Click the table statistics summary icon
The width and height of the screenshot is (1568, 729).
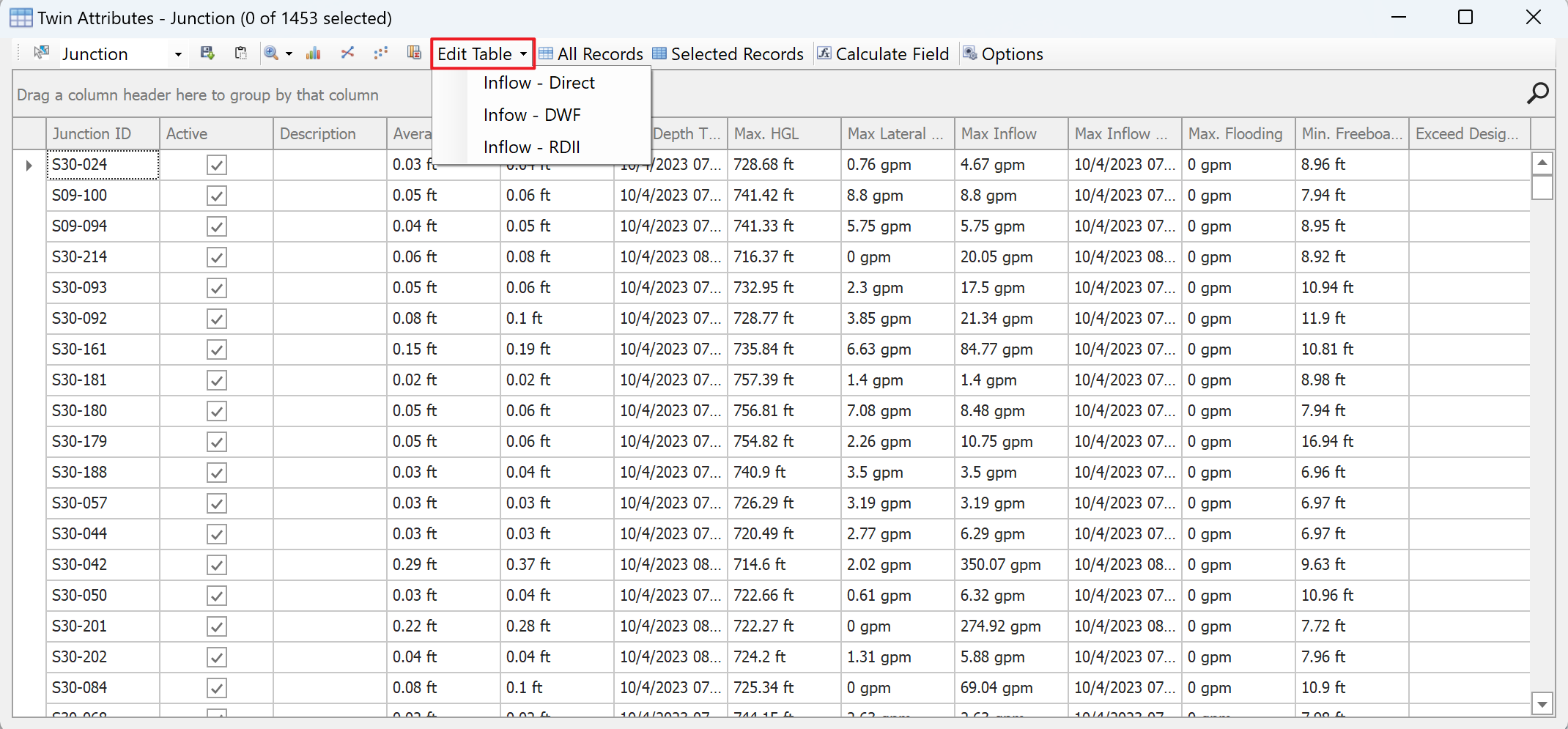414,53
